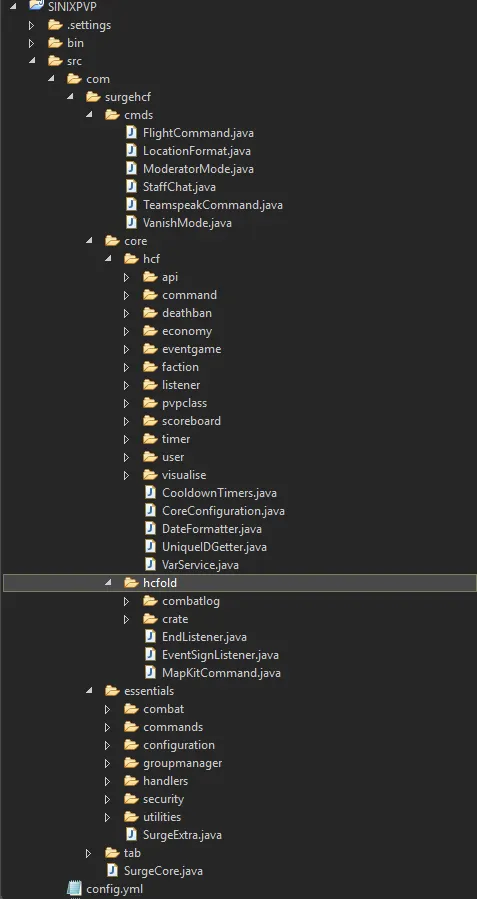
Task: Click the SINIXPVP project icon
Action: [37, 6]
